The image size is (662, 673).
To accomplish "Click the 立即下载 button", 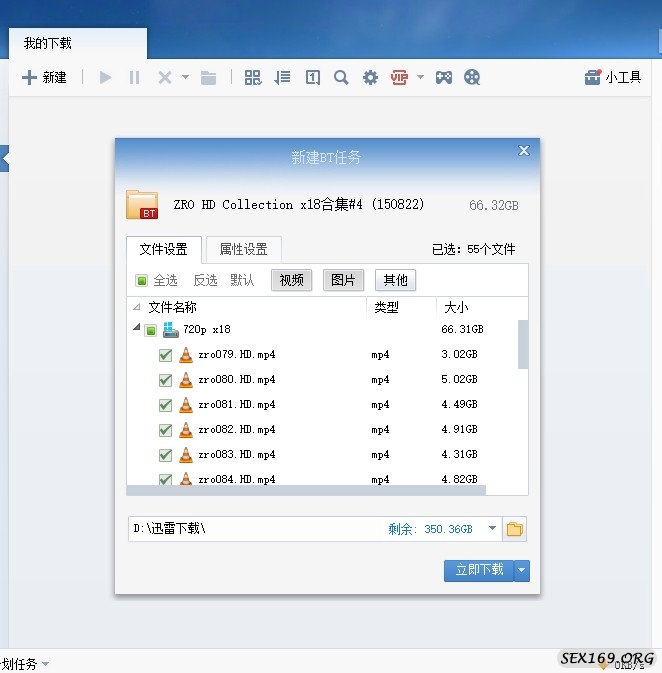I will [479, 570].
